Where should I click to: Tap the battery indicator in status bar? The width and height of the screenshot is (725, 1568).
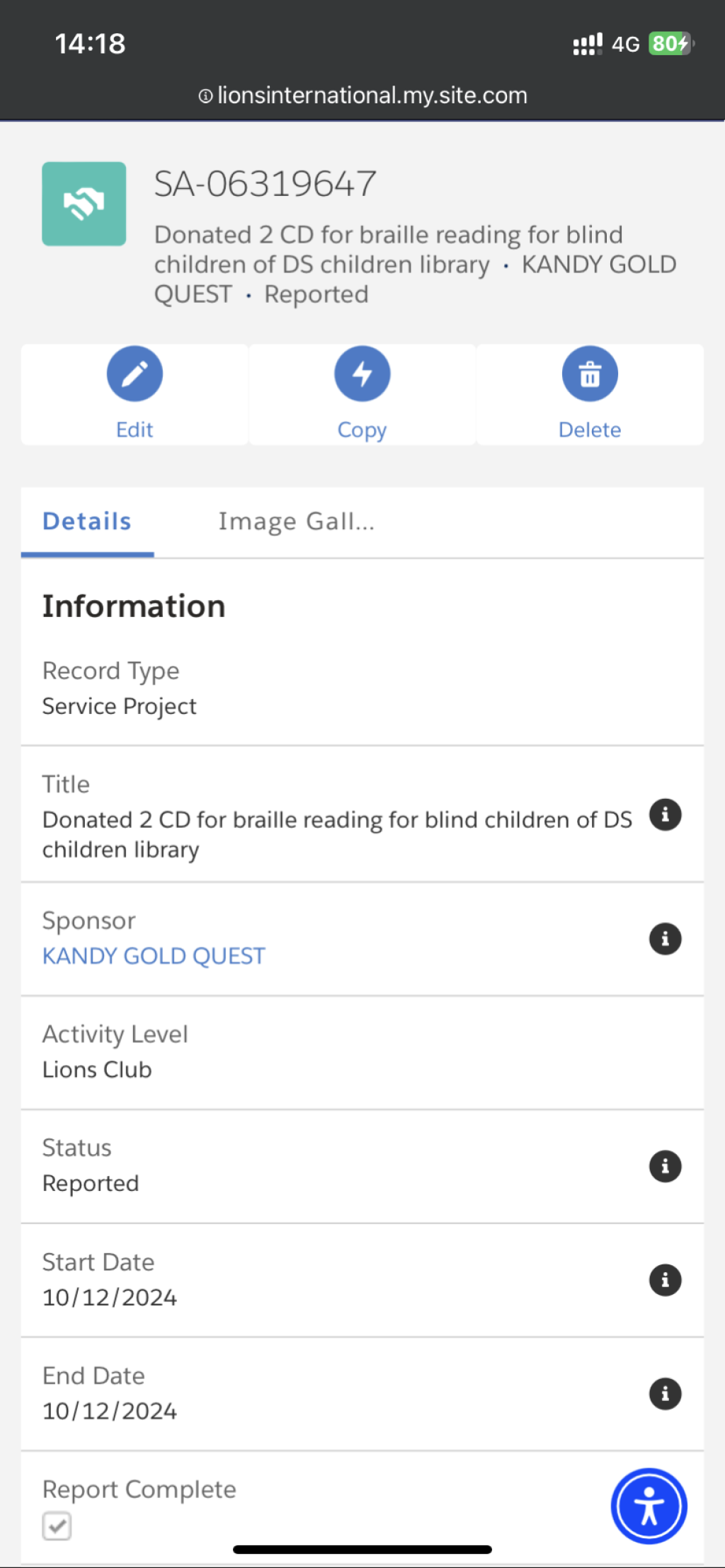671,44
